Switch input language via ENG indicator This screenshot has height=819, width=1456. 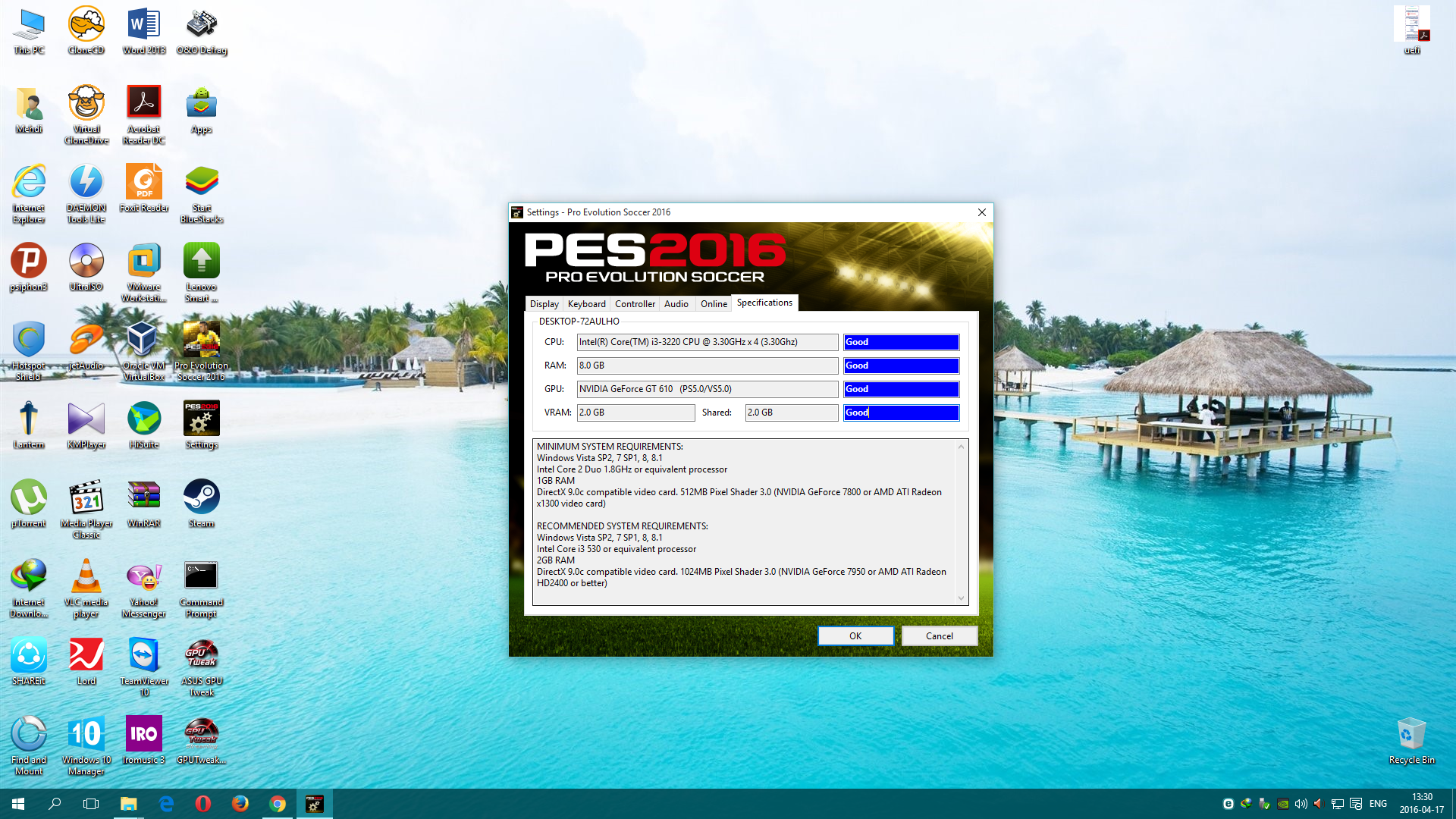point(1378,804)
